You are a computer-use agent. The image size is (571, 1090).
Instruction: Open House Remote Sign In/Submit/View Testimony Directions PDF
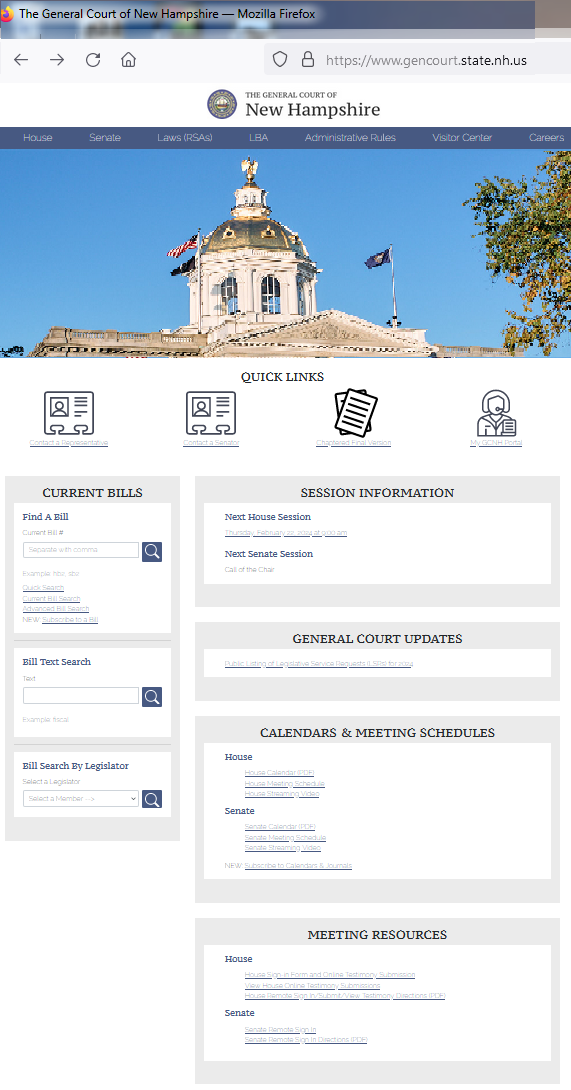click(345, 996)
